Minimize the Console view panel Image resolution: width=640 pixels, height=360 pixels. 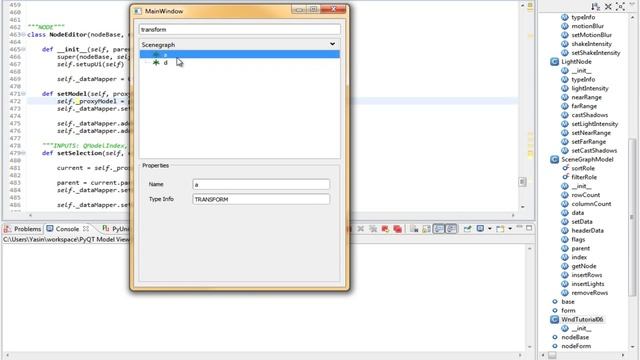tap(519, 227)
